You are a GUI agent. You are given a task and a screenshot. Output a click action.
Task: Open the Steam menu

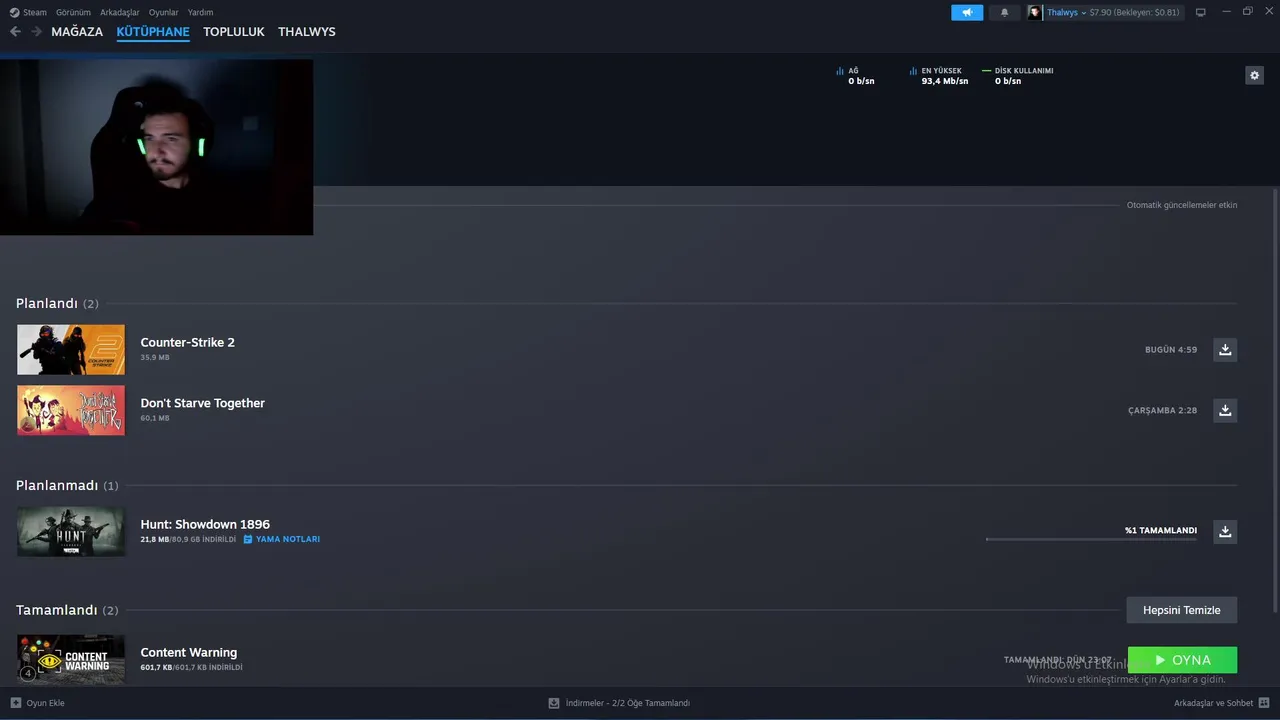click(x=28, y=12)
